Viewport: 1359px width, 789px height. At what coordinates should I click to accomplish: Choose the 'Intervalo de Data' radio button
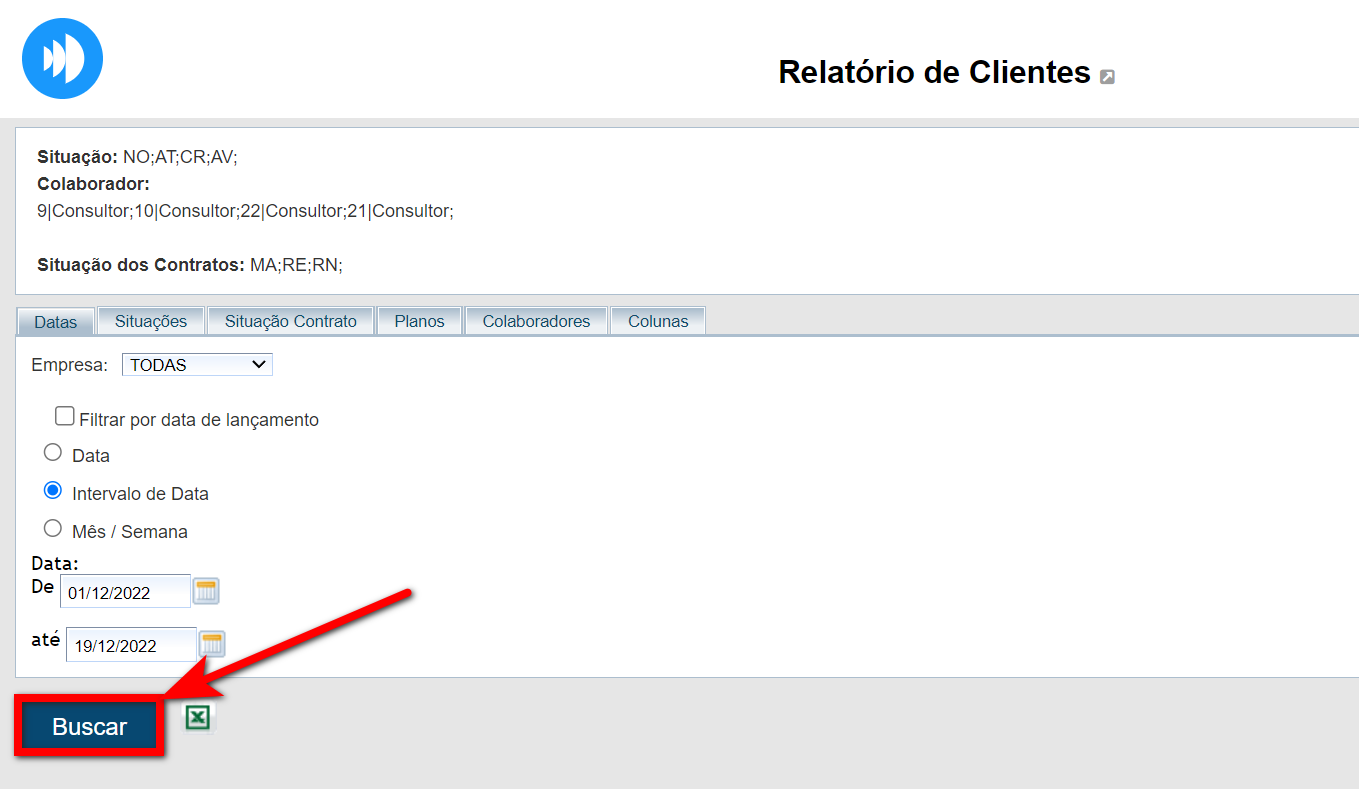pyautogui.click(x=53, y=491)
